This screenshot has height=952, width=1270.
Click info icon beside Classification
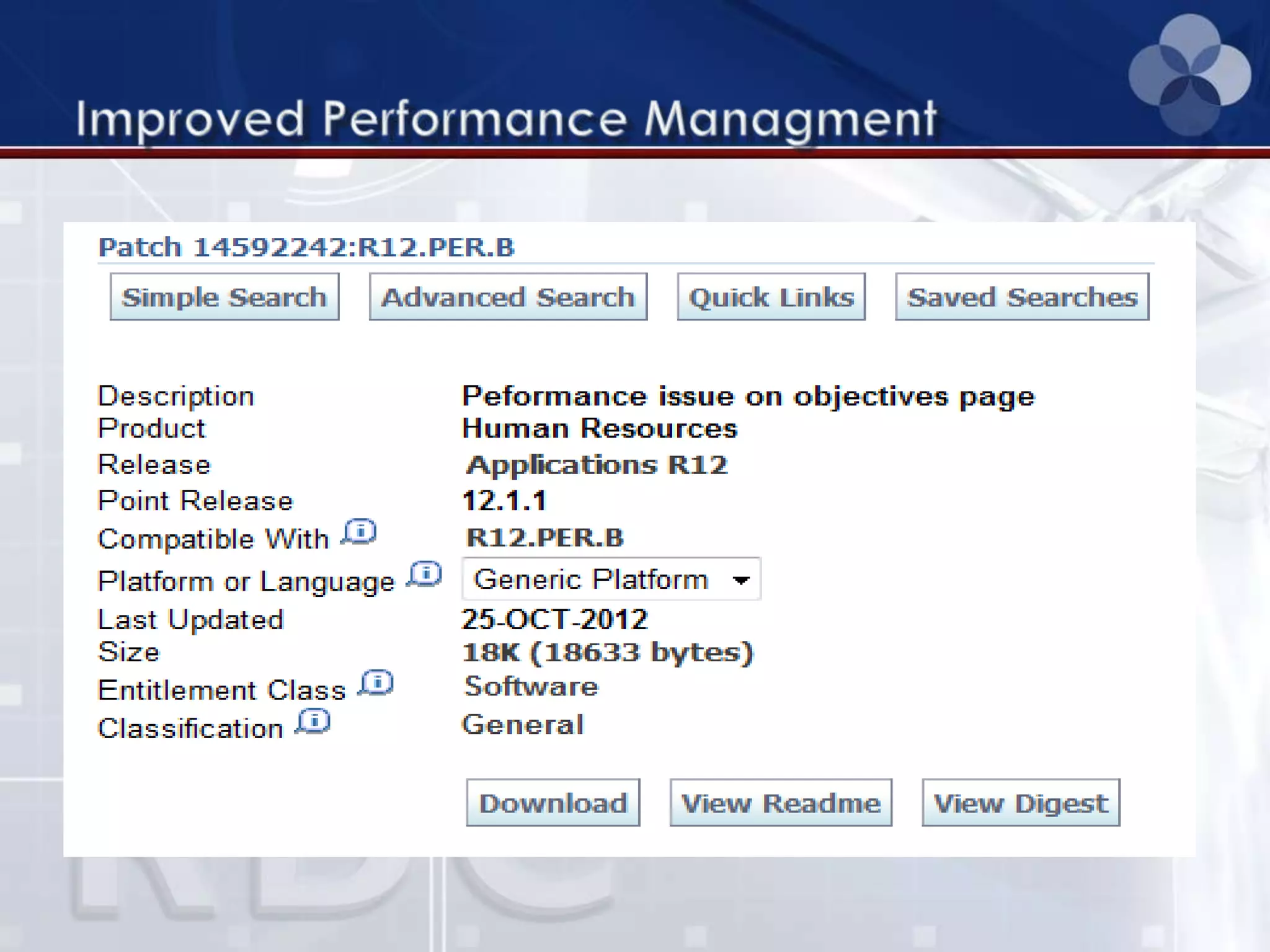pos(313,721)
